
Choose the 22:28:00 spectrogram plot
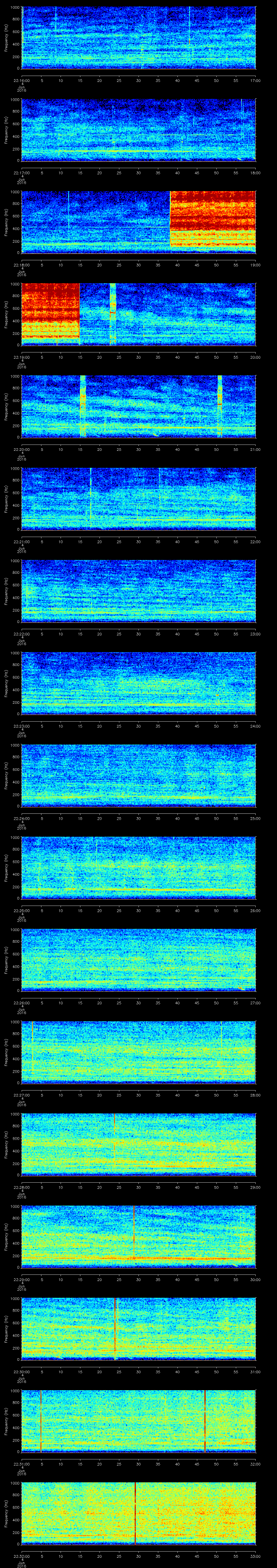pos(138,1144)
